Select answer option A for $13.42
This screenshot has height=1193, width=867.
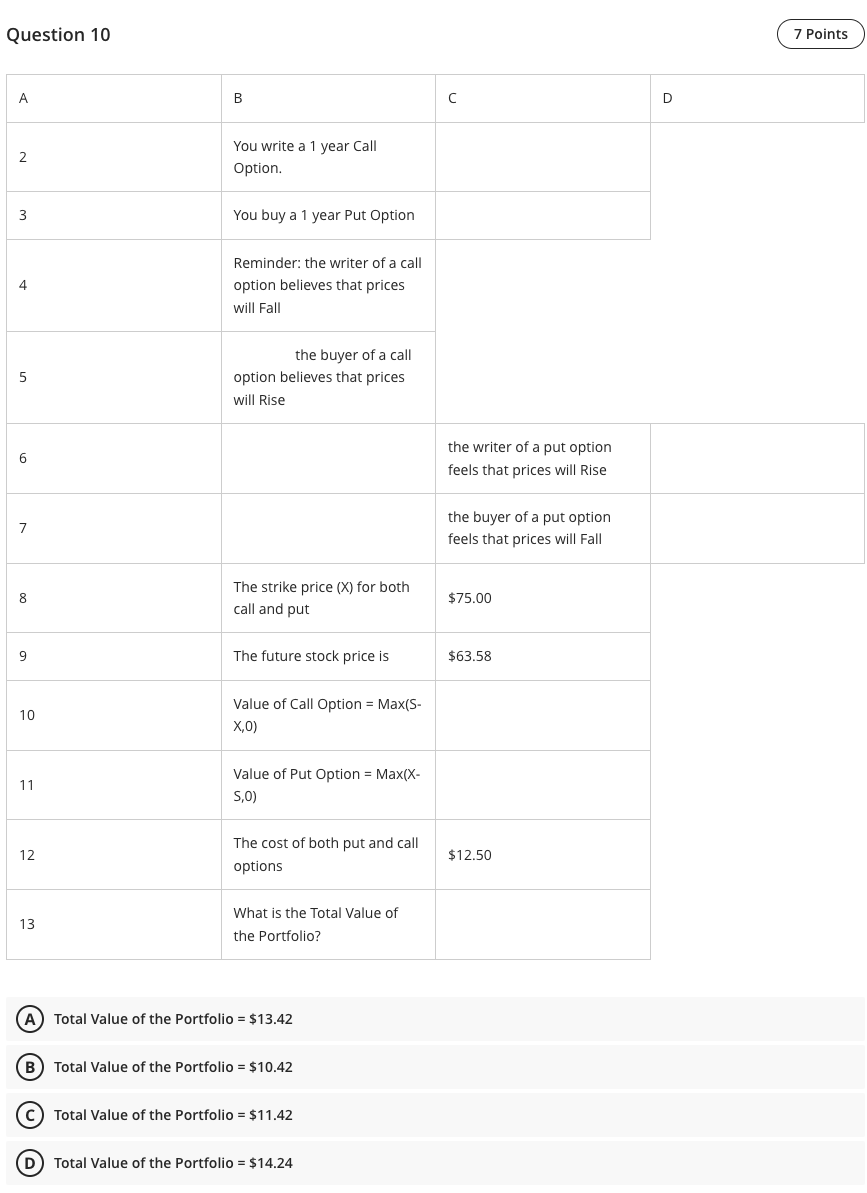click(x=30, y=1019)
